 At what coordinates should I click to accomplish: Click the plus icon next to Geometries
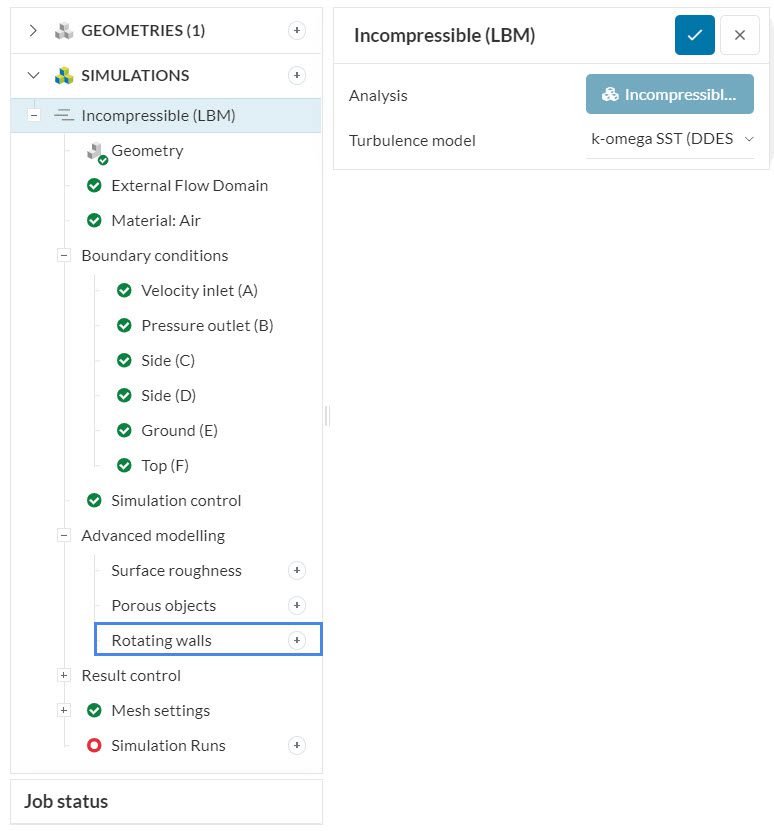pyautogui.click(x=296, y=30)
